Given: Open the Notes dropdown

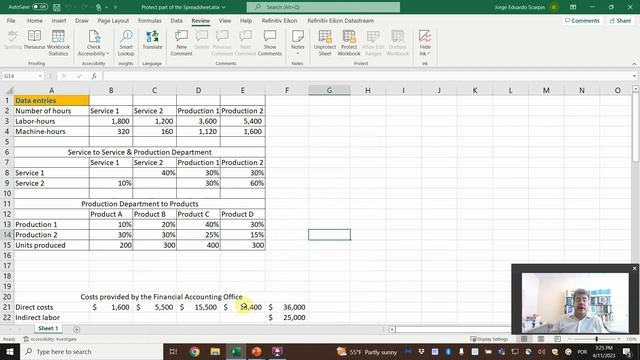Looking at the screenshot, I should tap(298, 43).
